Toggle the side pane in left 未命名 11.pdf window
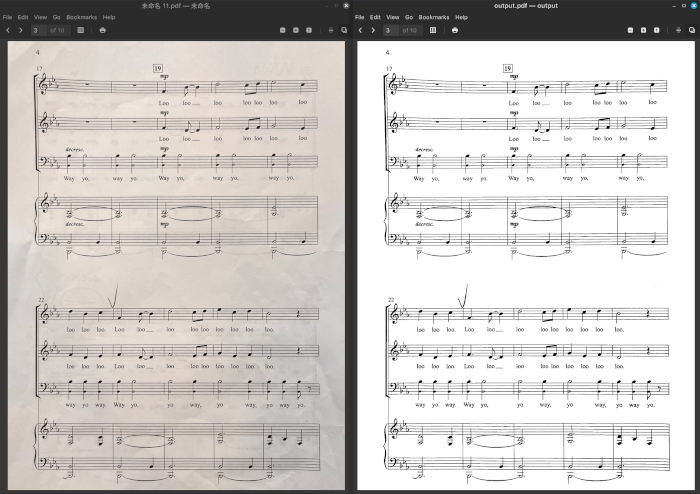 point(80,30)
